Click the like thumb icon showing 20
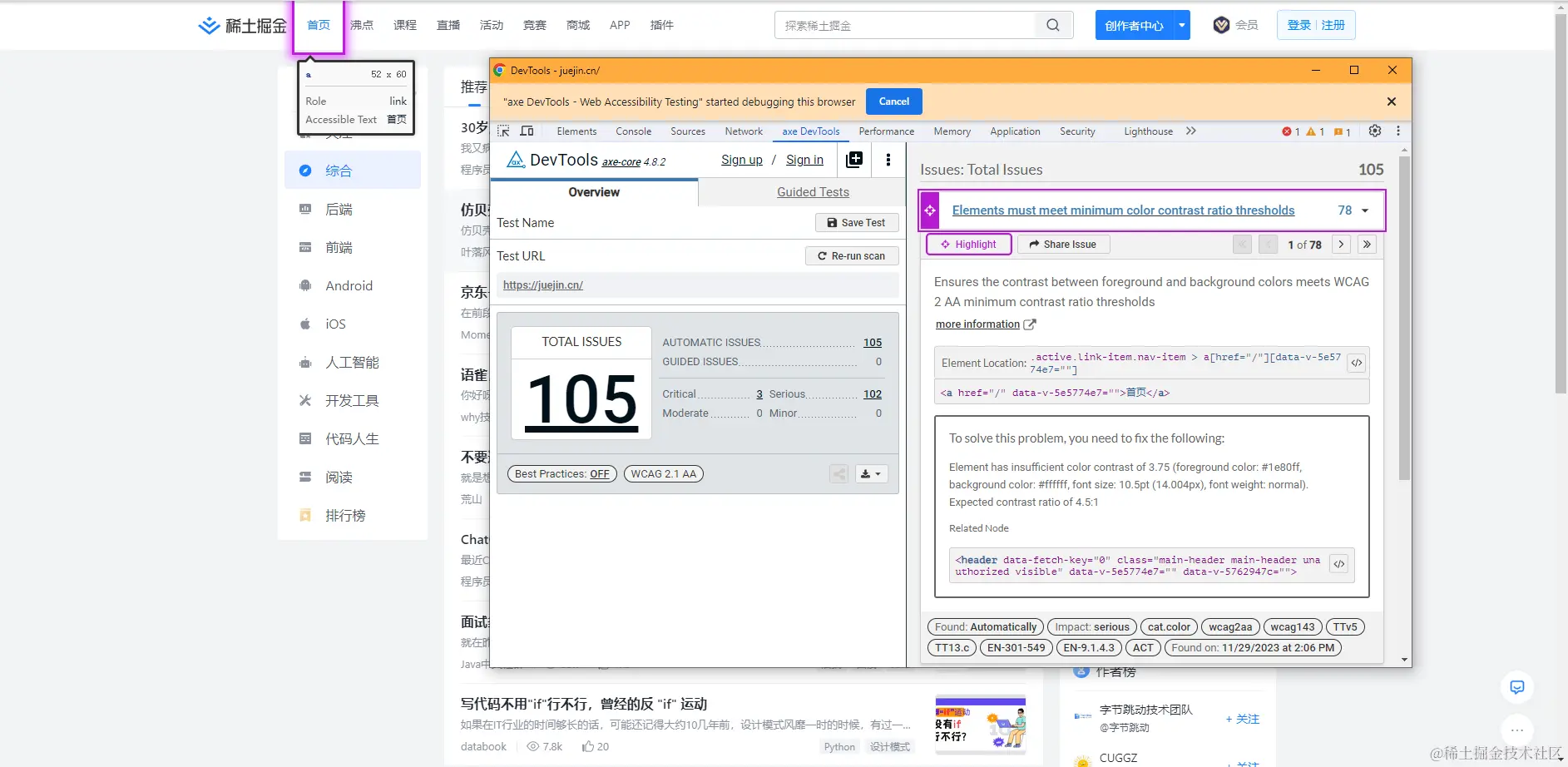 tap(588, 746)
